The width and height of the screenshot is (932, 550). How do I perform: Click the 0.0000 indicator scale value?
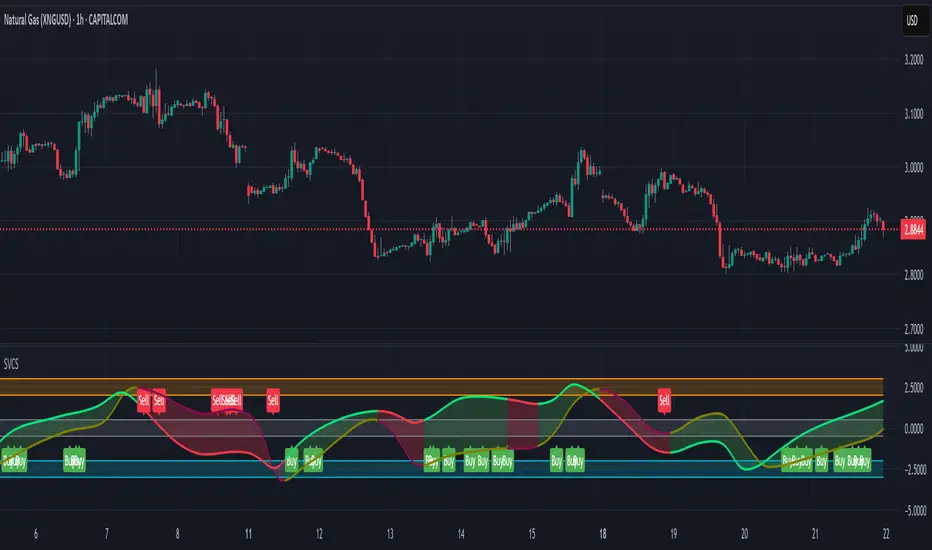tap(914, 429)
